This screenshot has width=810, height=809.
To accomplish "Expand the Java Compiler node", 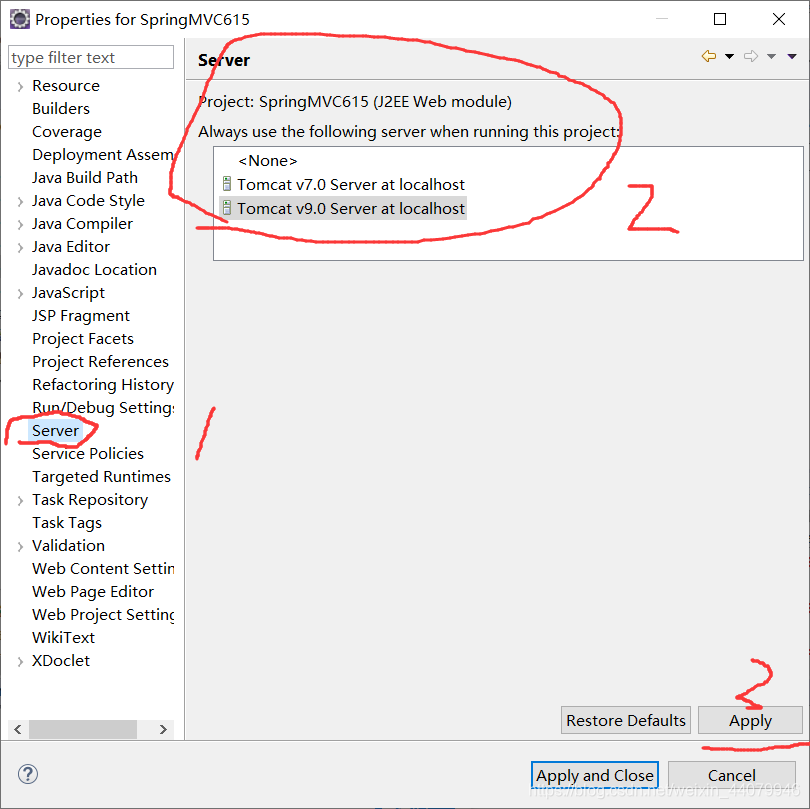I will pos(20,224).
